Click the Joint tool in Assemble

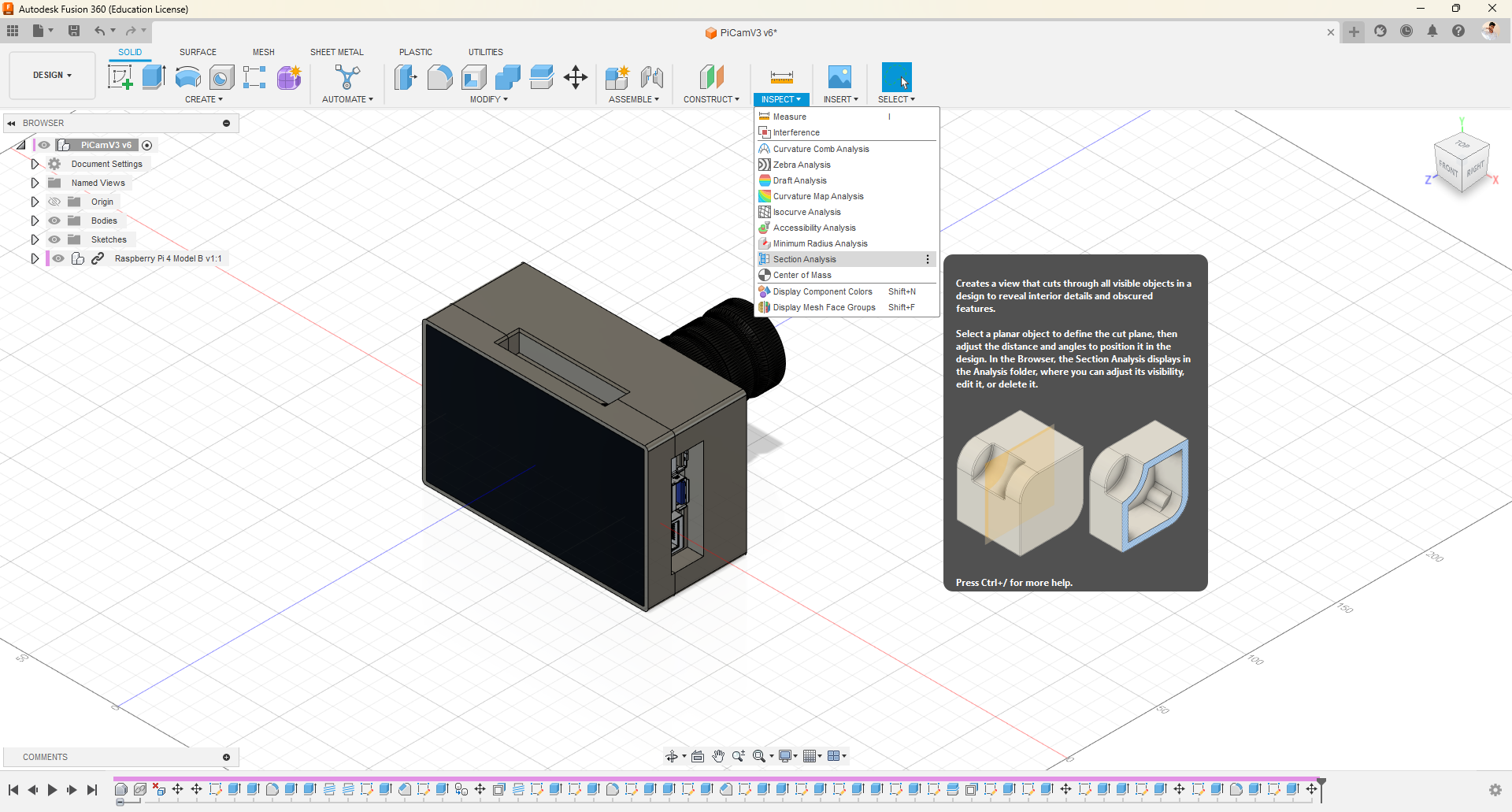click(x=651, y=77)
